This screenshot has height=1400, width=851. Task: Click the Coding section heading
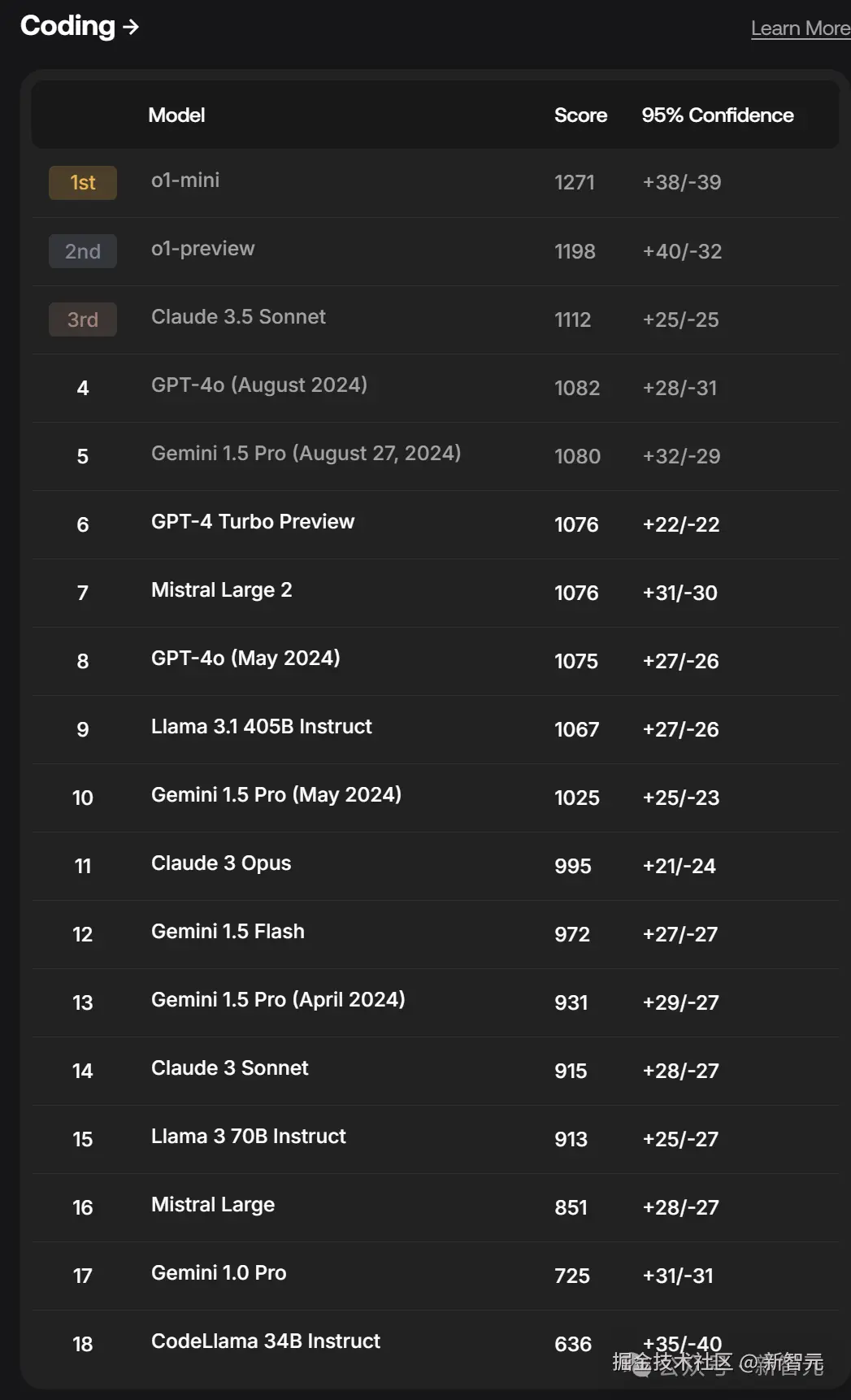(x=67, y=26)
